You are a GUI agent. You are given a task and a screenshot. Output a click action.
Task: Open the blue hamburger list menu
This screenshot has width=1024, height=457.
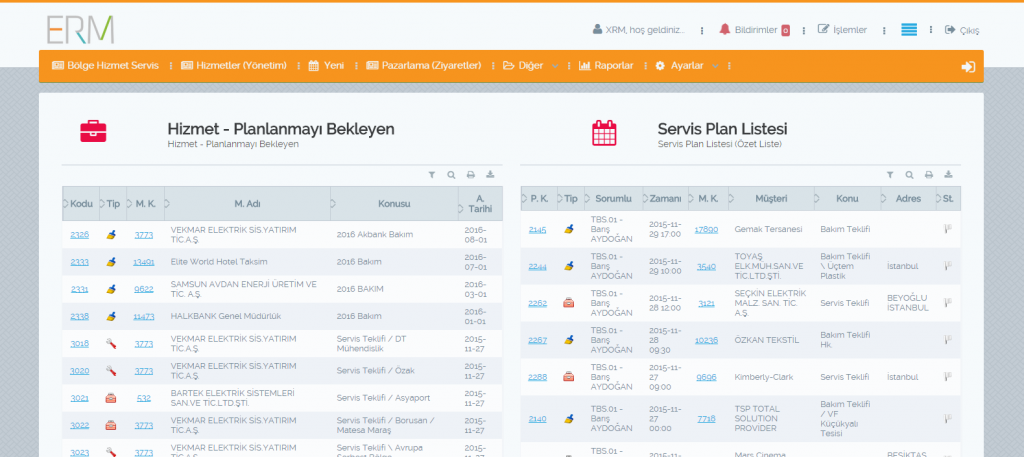click(909, 30)
